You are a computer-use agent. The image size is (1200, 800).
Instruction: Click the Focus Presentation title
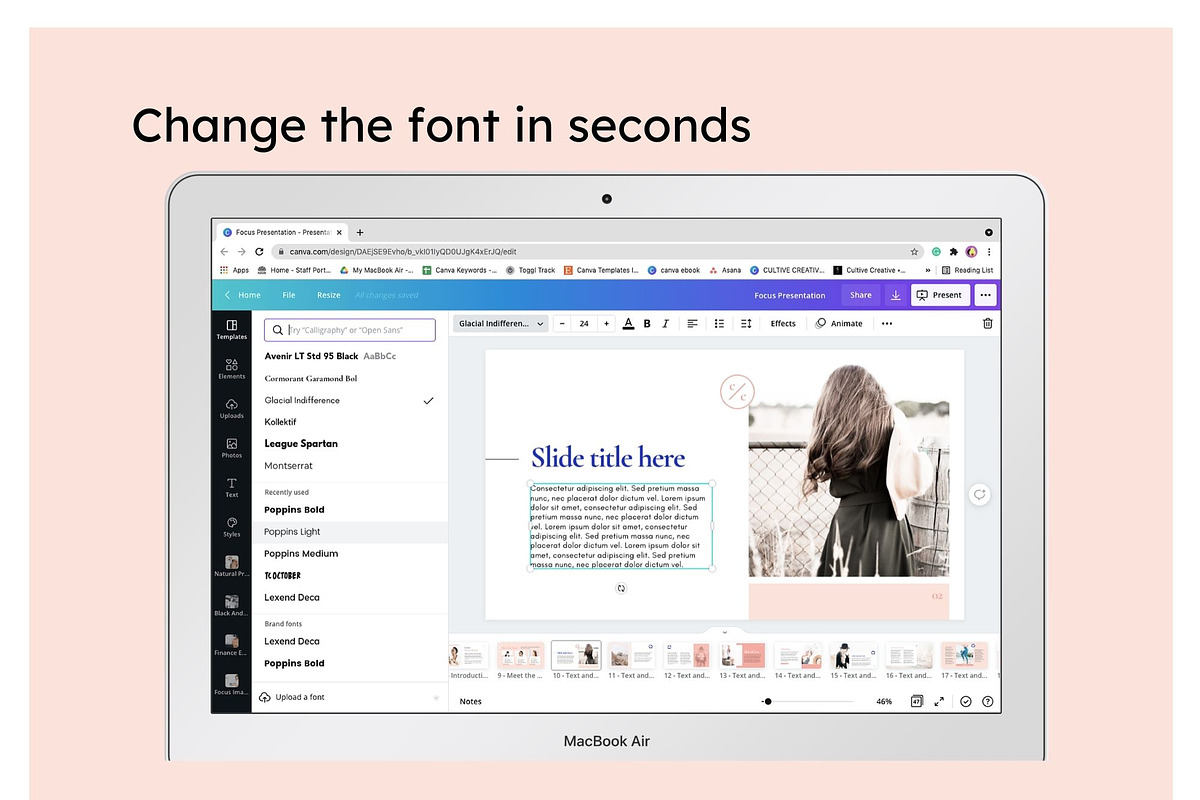click(x=790, y=295)
